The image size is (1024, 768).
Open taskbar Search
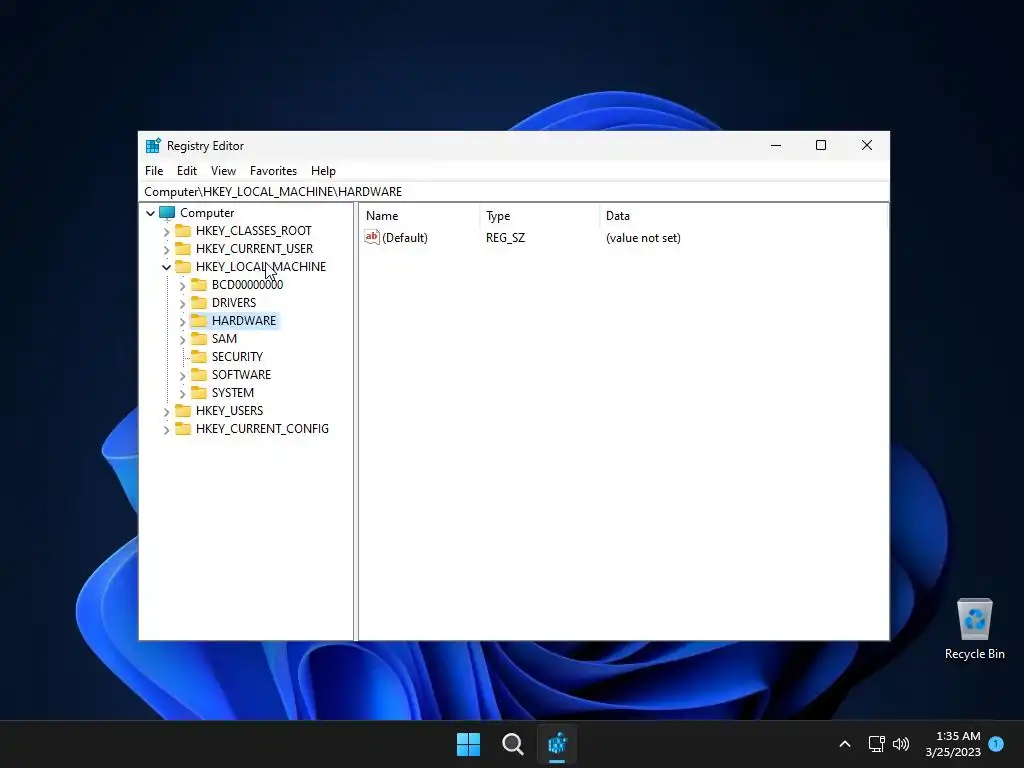click(x=513, y=744)
